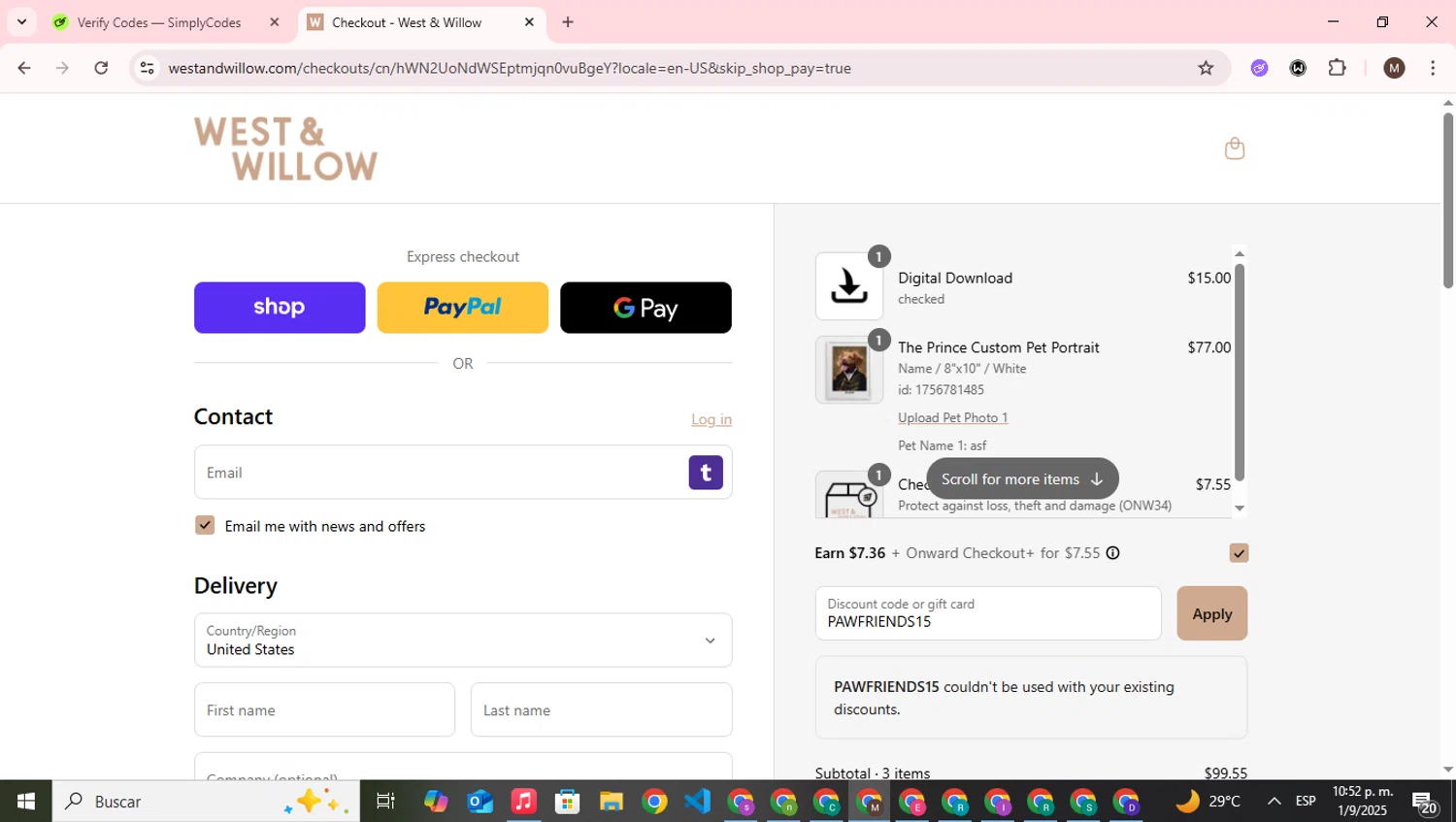
Task: Click the purple autofill icon in Email field
Action: (x=706, y=473)
